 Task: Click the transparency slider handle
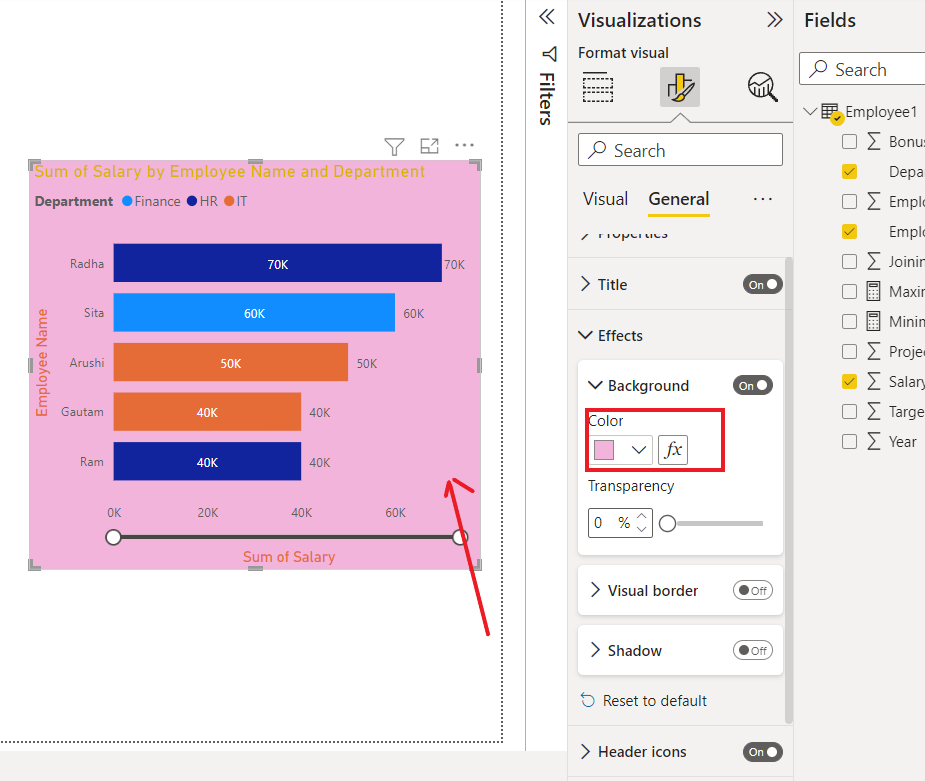[x=667, y=523]
